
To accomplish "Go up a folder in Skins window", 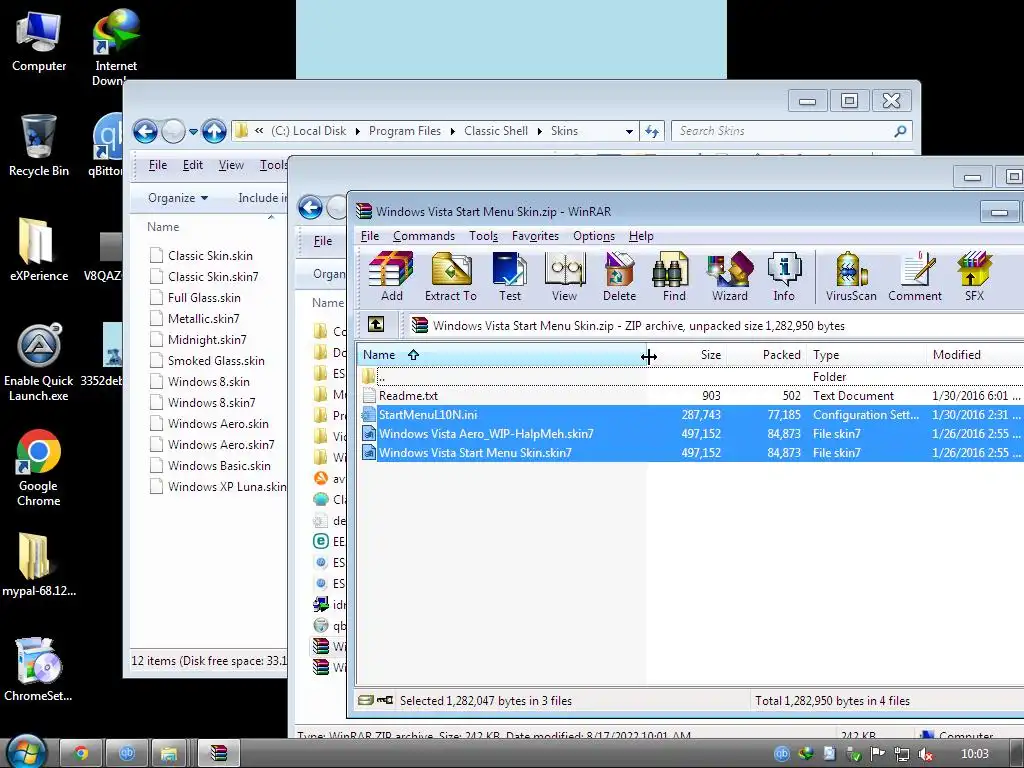I will [x=214, y=131].
